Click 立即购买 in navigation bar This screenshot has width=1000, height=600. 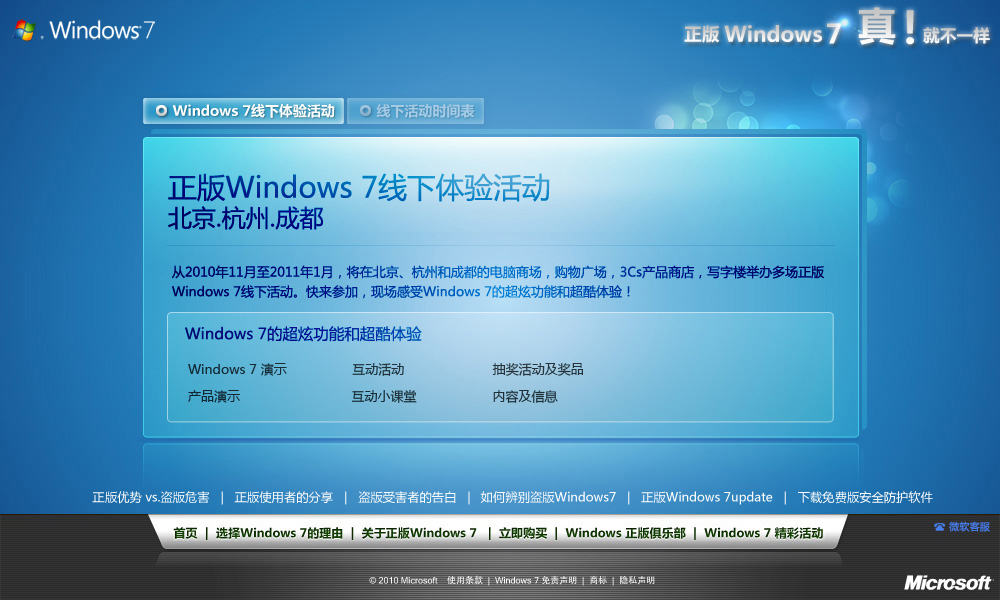tap(523, 533)
